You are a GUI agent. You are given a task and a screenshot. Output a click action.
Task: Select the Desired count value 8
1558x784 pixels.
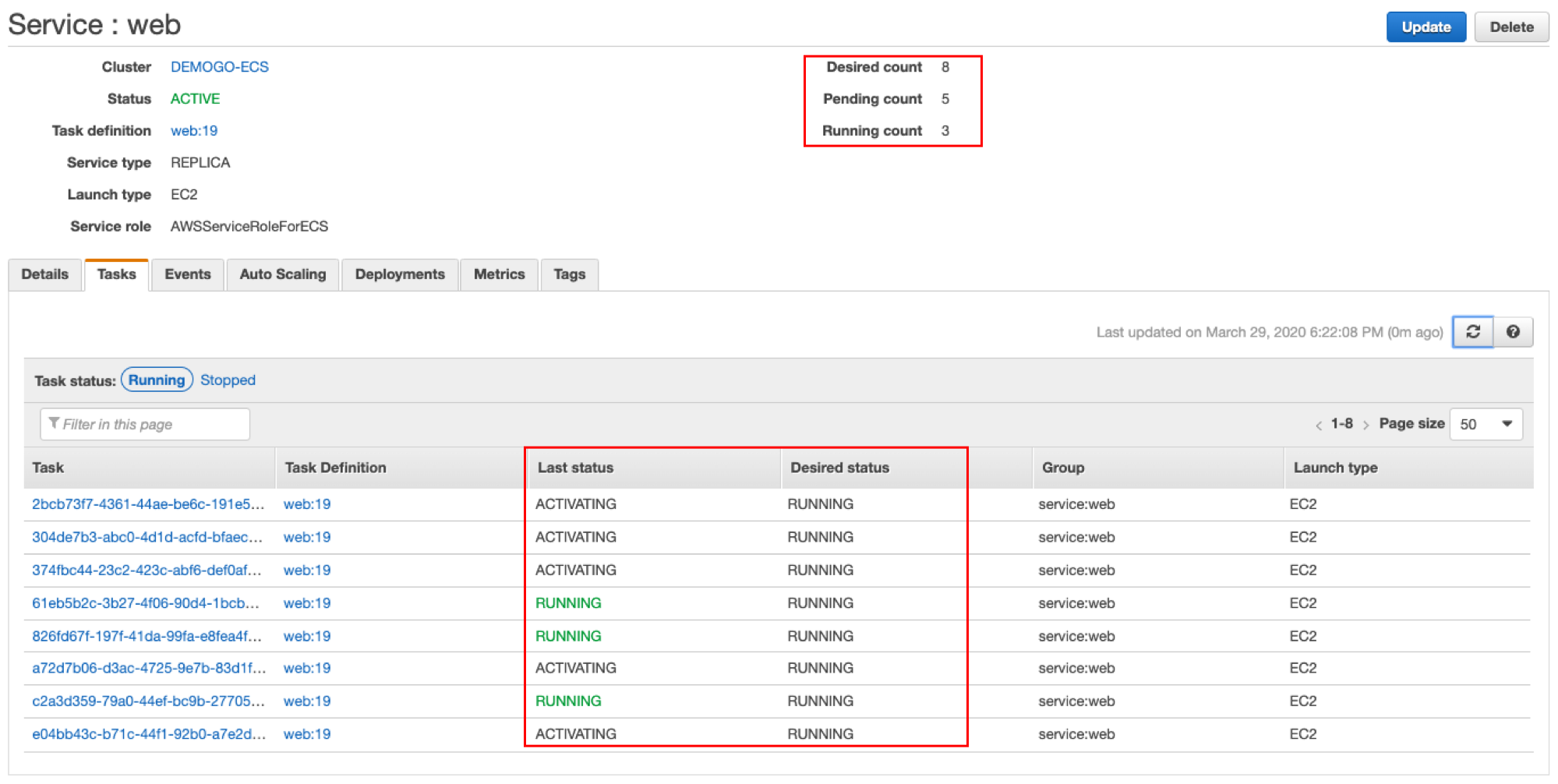click(x=945, y=67)
